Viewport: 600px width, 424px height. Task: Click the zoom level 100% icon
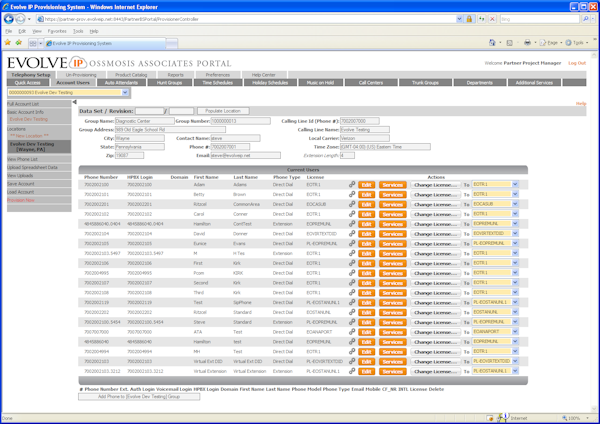564,418
